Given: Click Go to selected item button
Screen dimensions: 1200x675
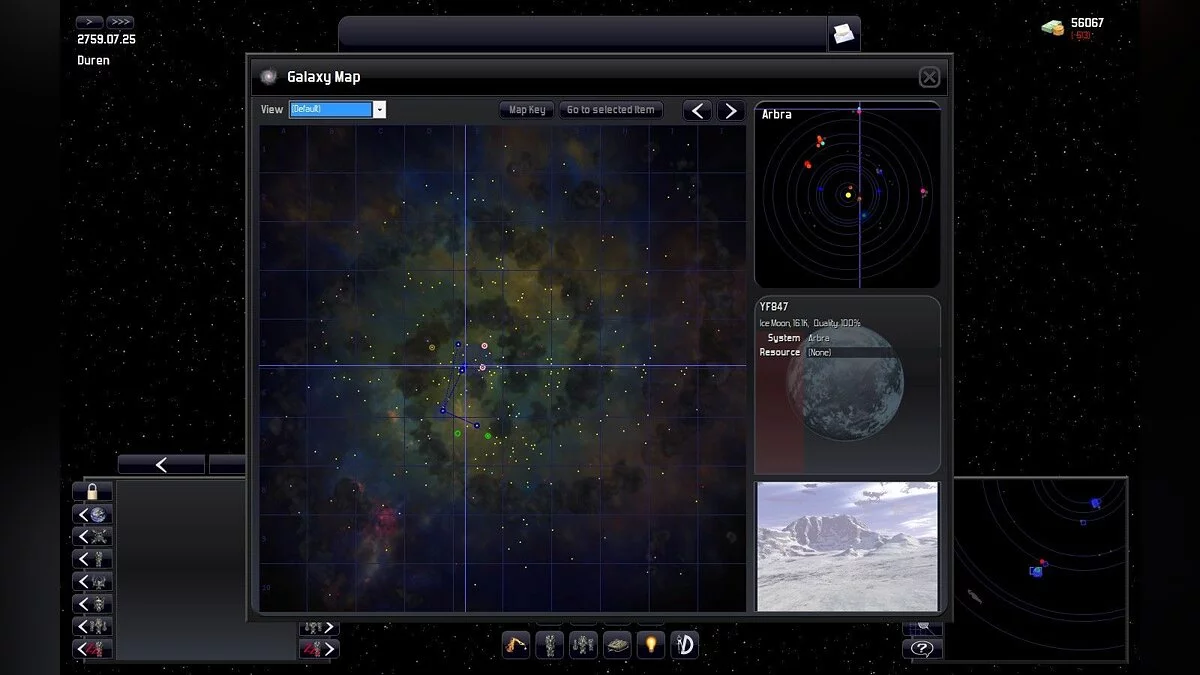Looking at the screenshot, I should point(611,110).
